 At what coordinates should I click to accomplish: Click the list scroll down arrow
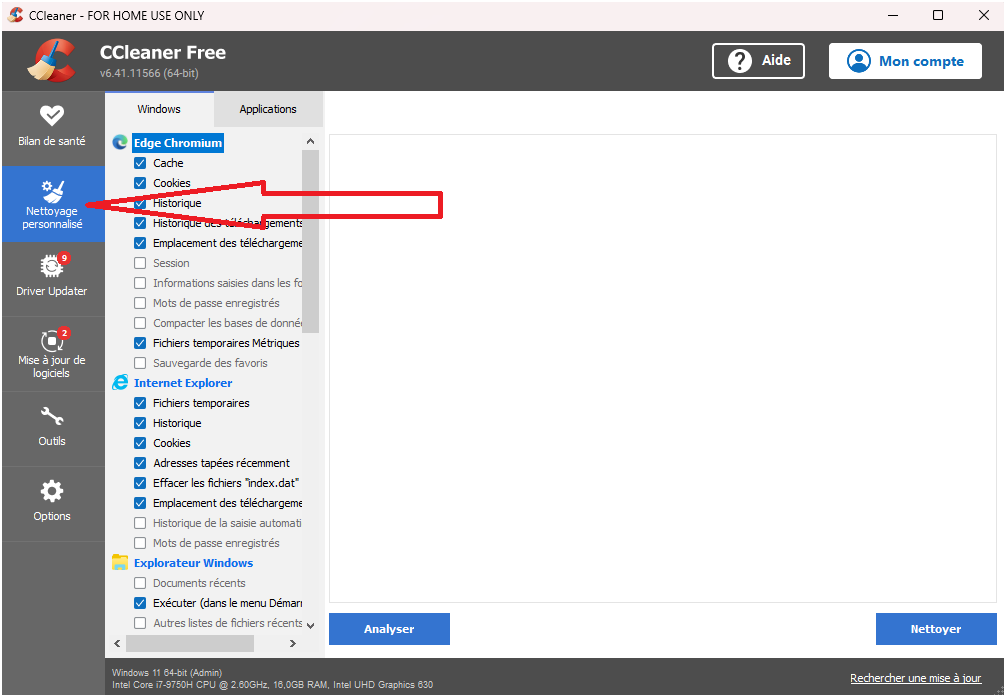coord(311,625)
